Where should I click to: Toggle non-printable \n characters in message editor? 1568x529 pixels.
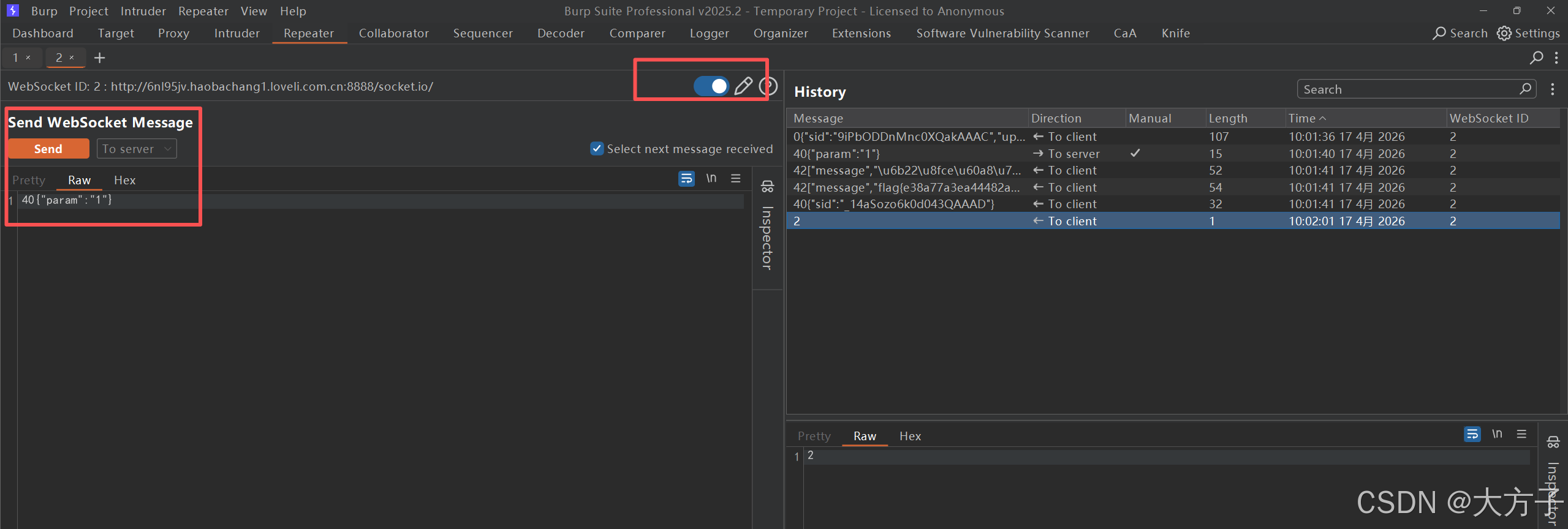click(x=711, y=178)
